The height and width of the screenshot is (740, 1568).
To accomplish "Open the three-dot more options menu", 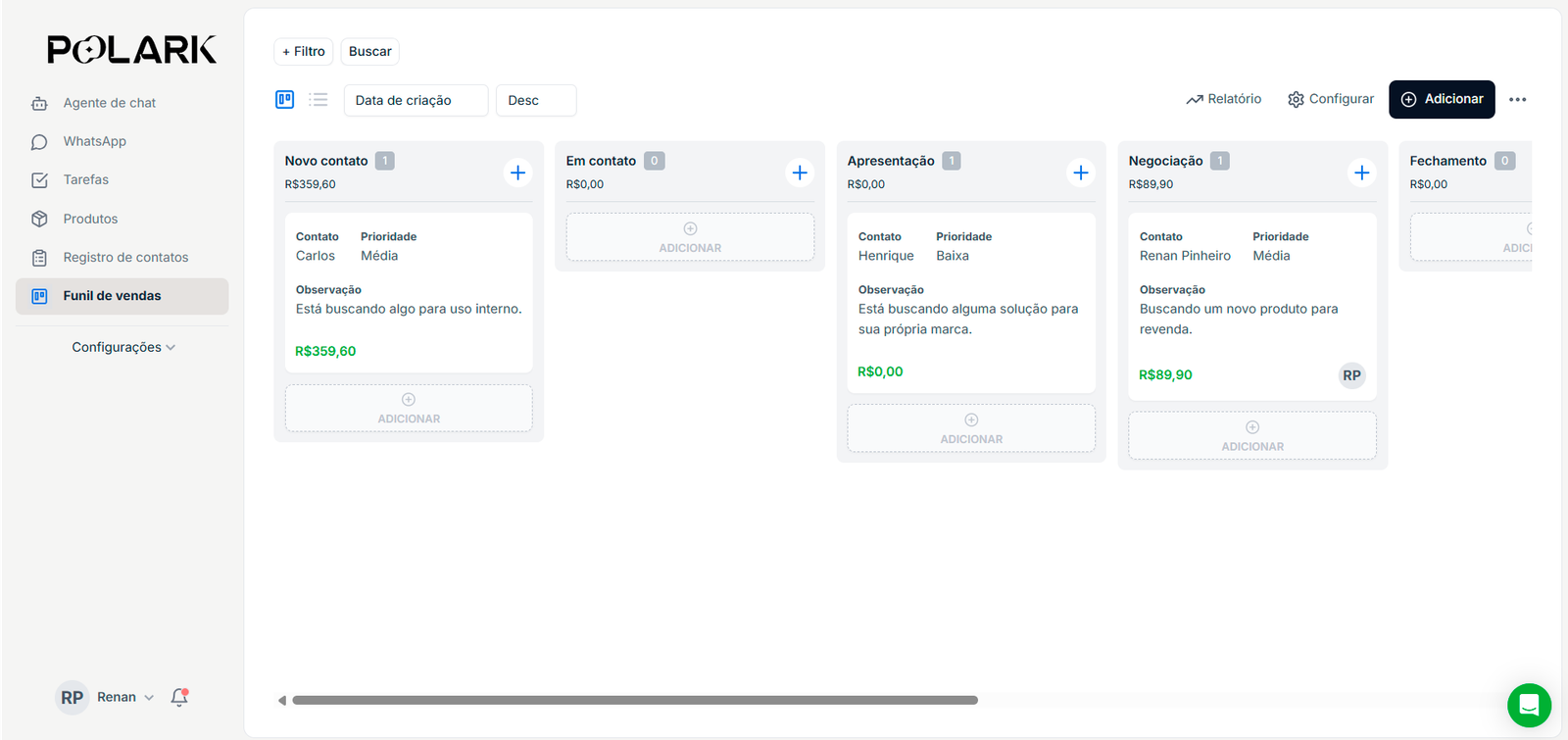I will point(1517,99).
